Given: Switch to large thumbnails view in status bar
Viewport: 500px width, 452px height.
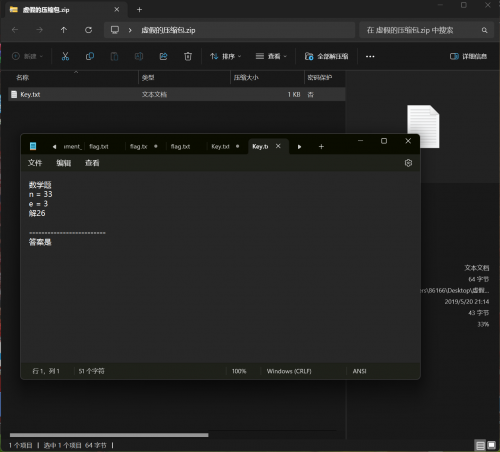Looking at the screenshot, I should coord(491,445).
